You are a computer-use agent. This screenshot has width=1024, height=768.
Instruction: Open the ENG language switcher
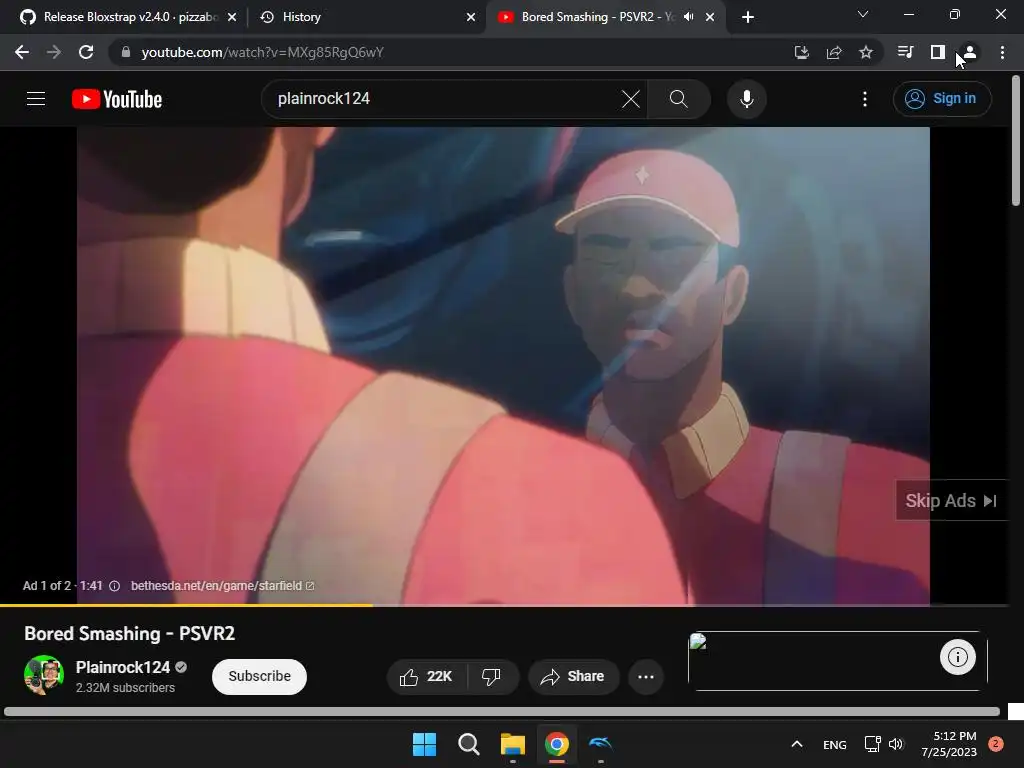coord(835,744)
